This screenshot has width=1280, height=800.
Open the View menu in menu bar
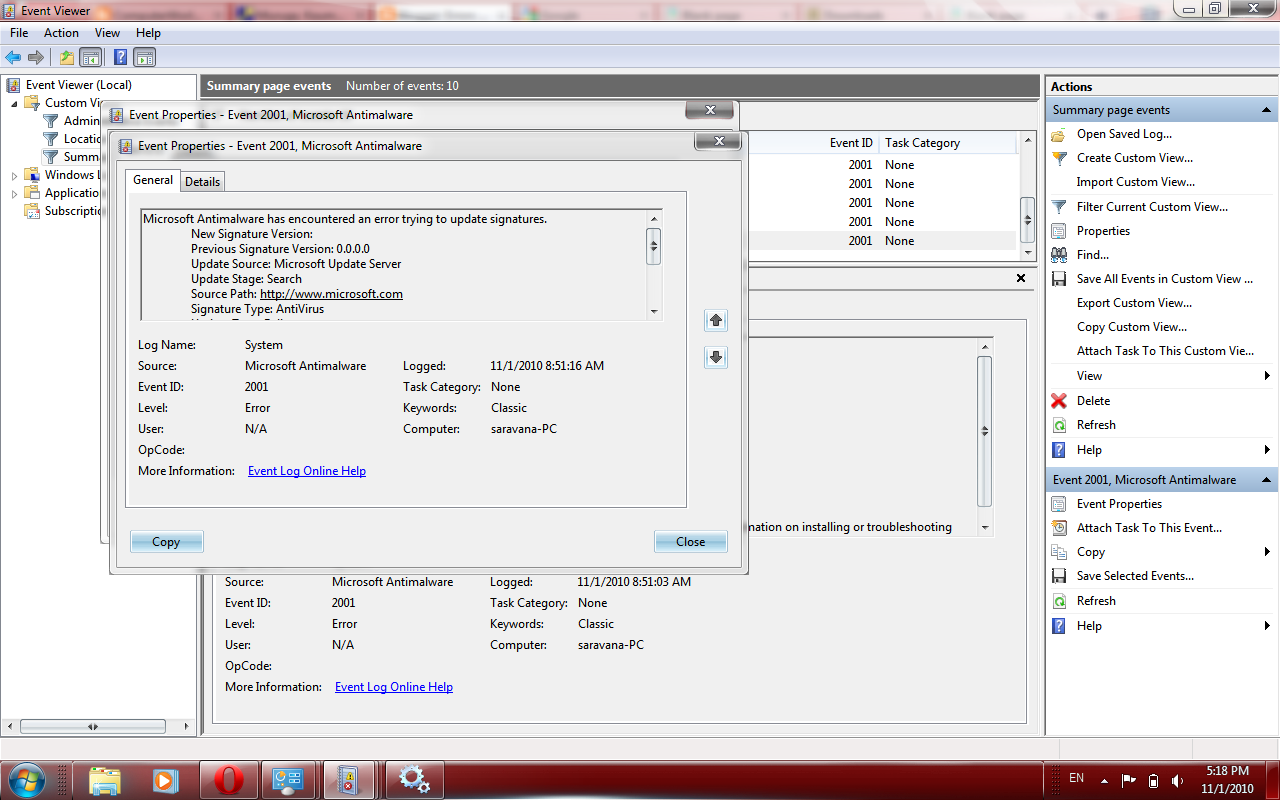tap(107, 33)
